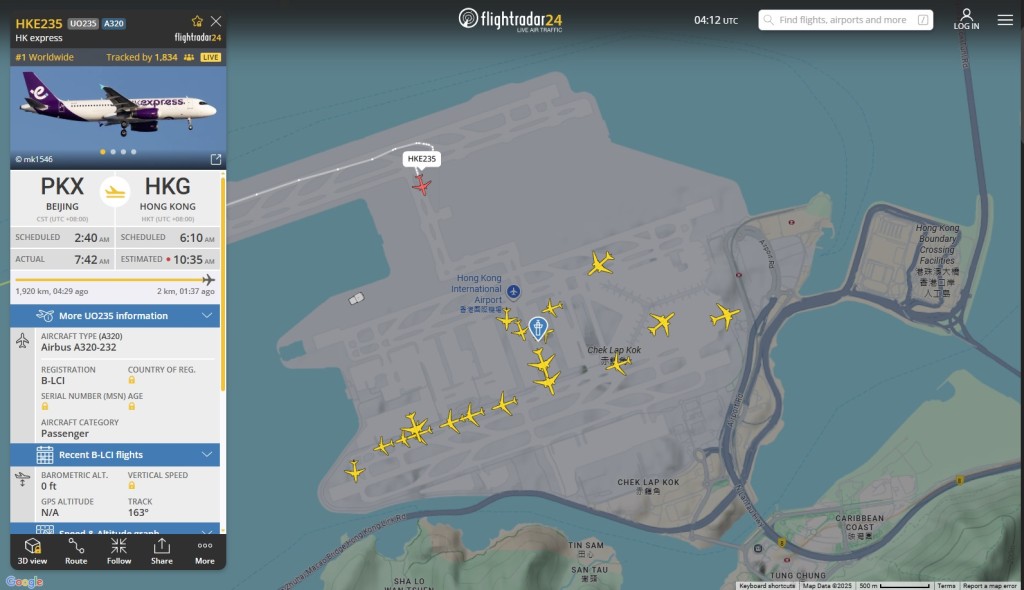
Task: Click the Google logo on map
Action: [24, 582]
